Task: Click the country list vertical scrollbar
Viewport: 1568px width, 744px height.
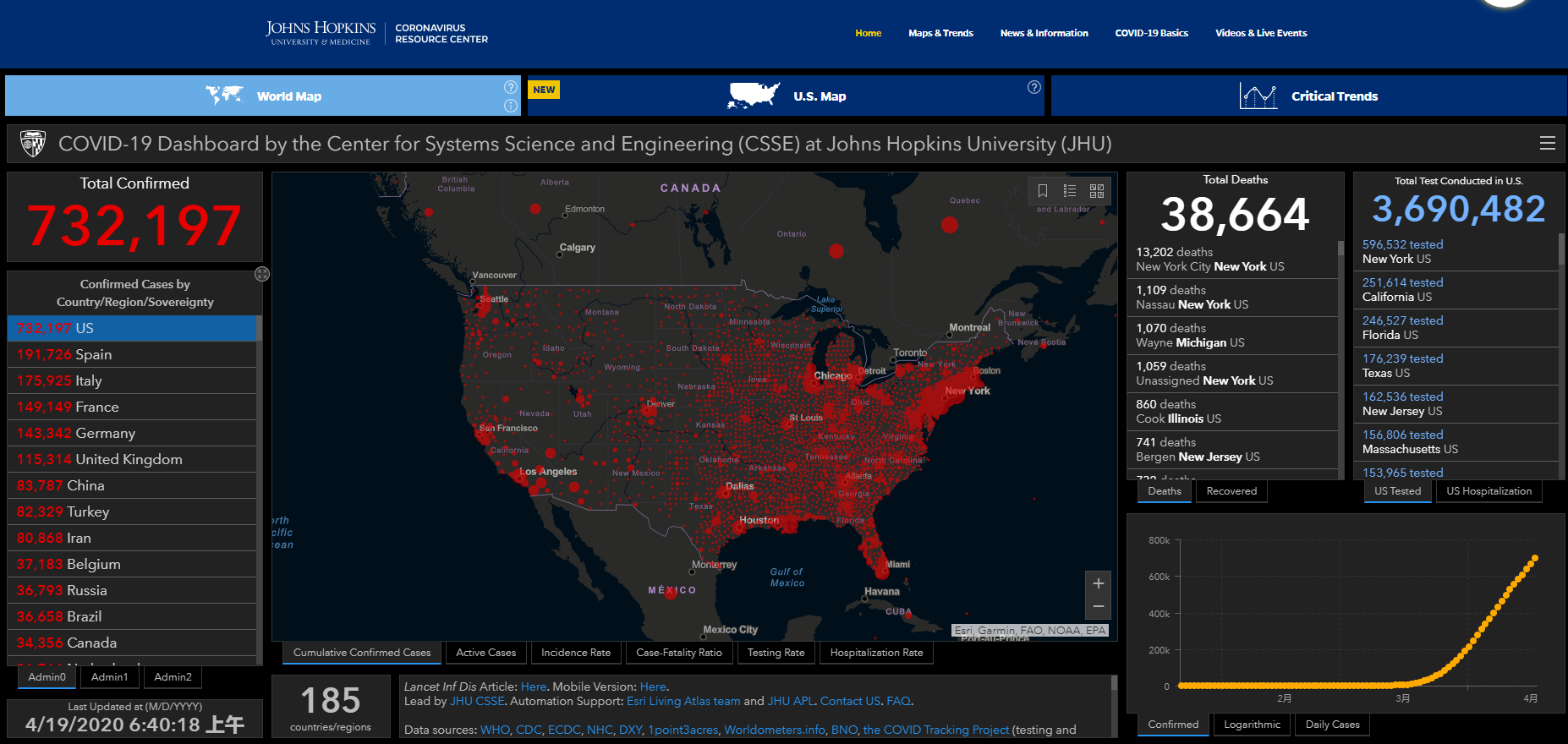Action: point(259,490)
